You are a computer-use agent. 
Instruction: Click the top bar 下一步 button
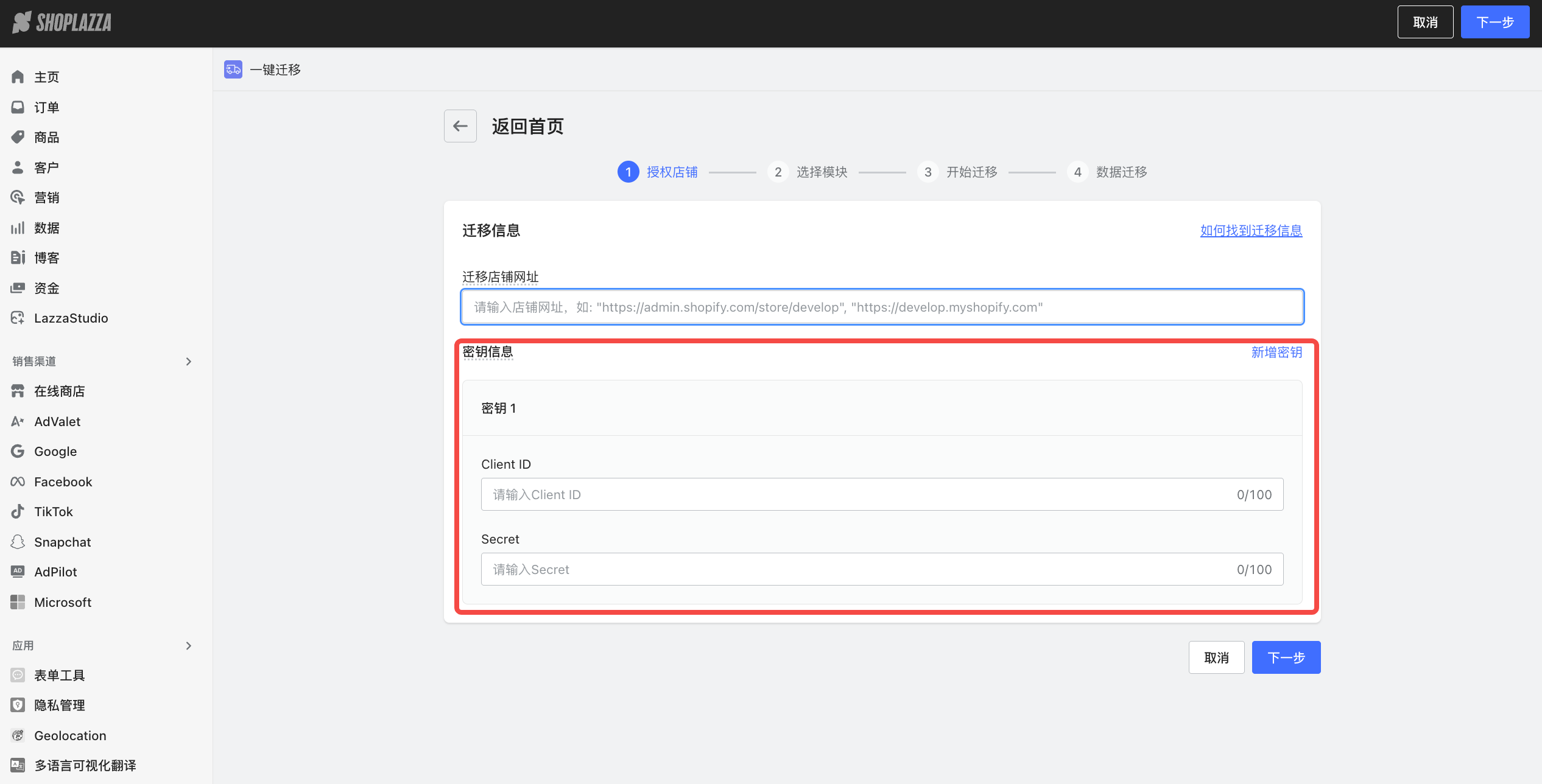pyautogui.click(x=1495, y=22)
